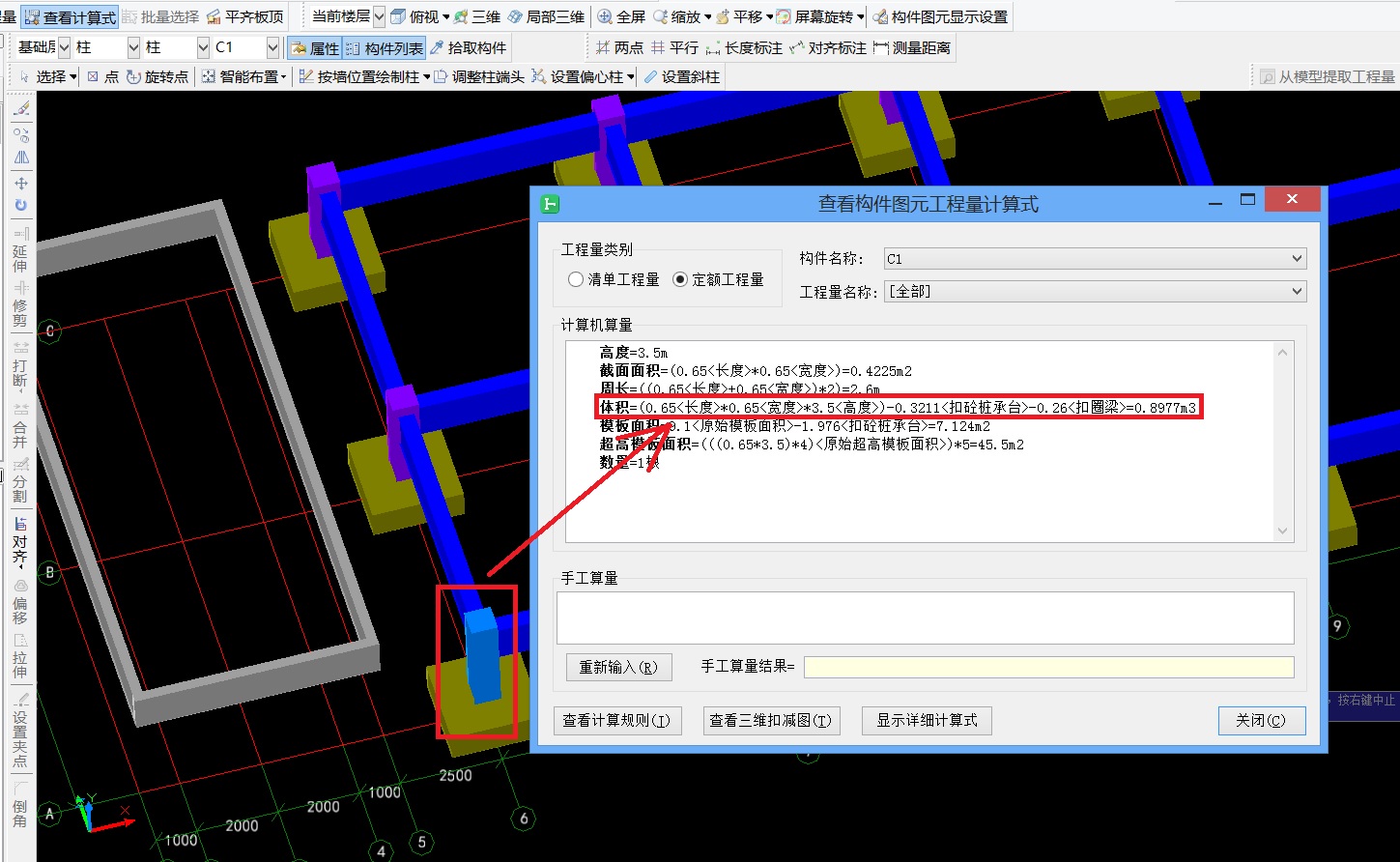The image size is (1400, 862).
Task: Click the 偏移 offset tool in sidebar
Action: (x=20, y=601)
